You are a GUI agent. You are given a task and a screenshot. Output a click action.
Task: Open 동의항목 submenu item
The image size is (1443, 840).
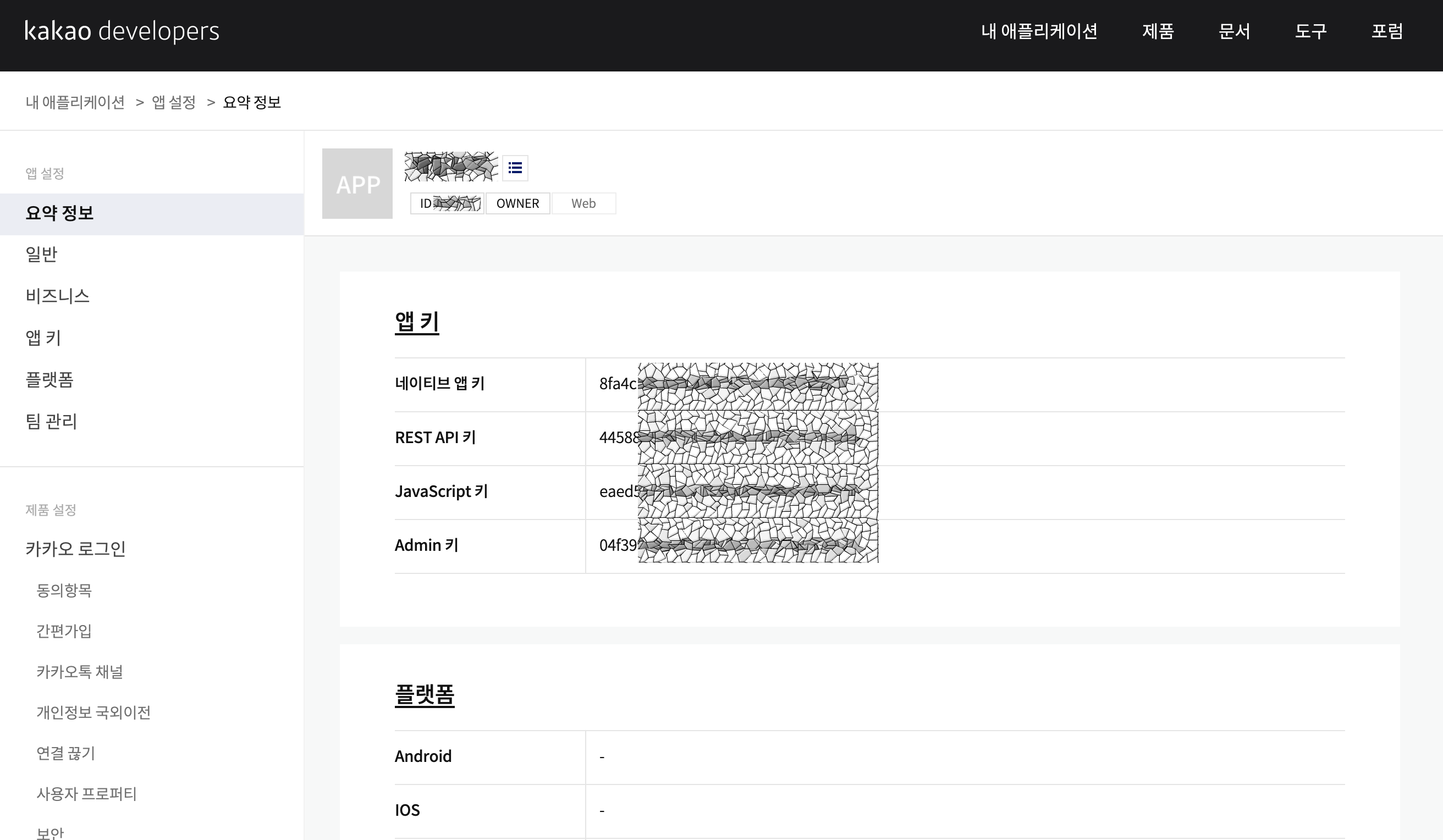(x=64, y=590)
